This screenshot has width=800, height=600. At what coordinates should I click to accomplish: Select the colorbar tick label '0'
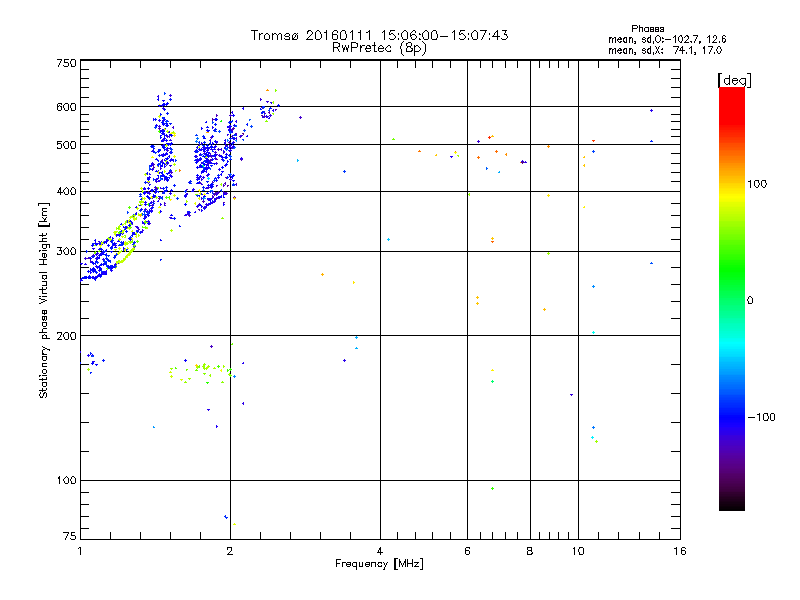750,301
